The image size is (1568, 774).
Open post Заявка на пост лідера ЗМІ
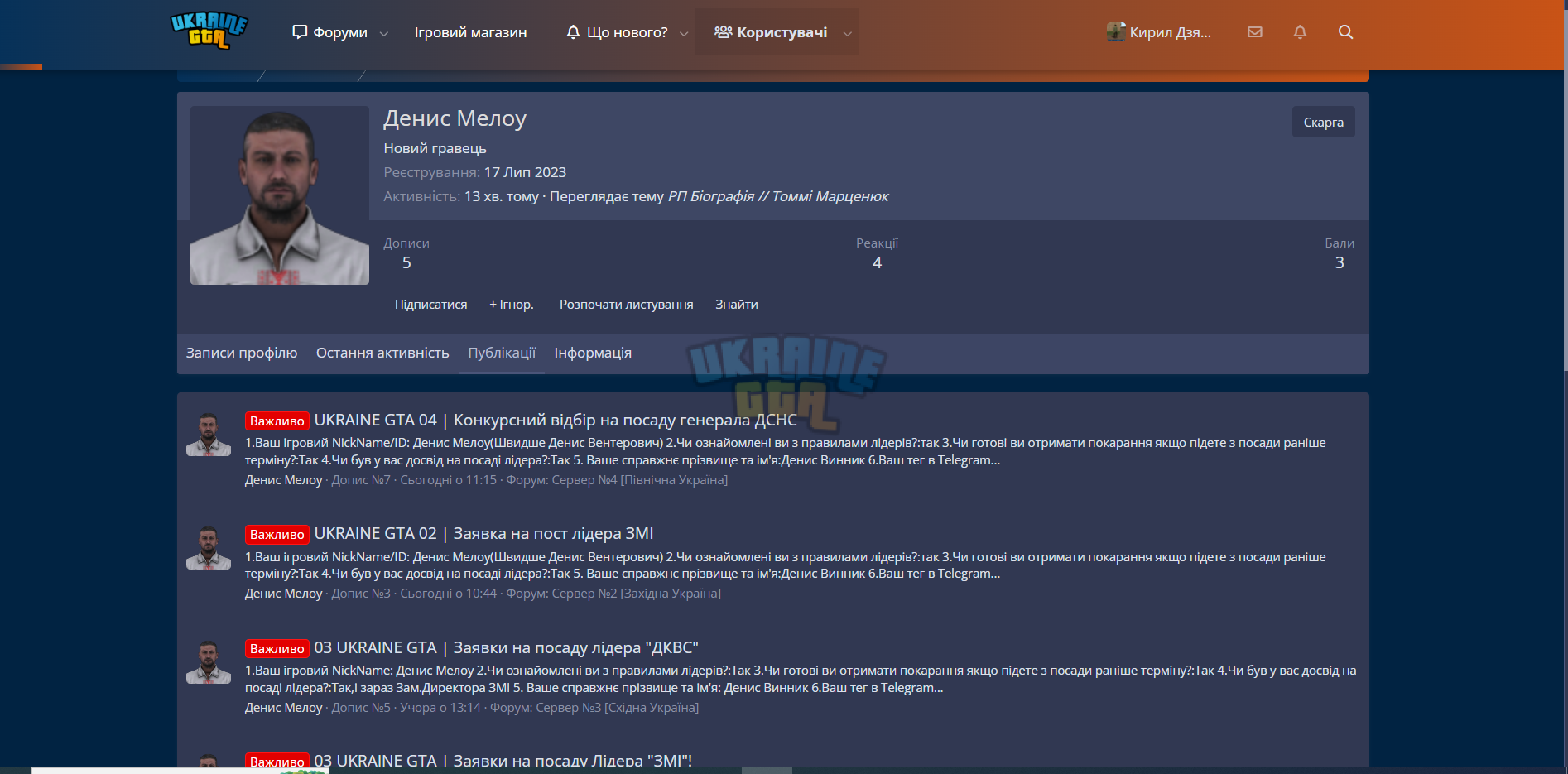pos(483,533)
